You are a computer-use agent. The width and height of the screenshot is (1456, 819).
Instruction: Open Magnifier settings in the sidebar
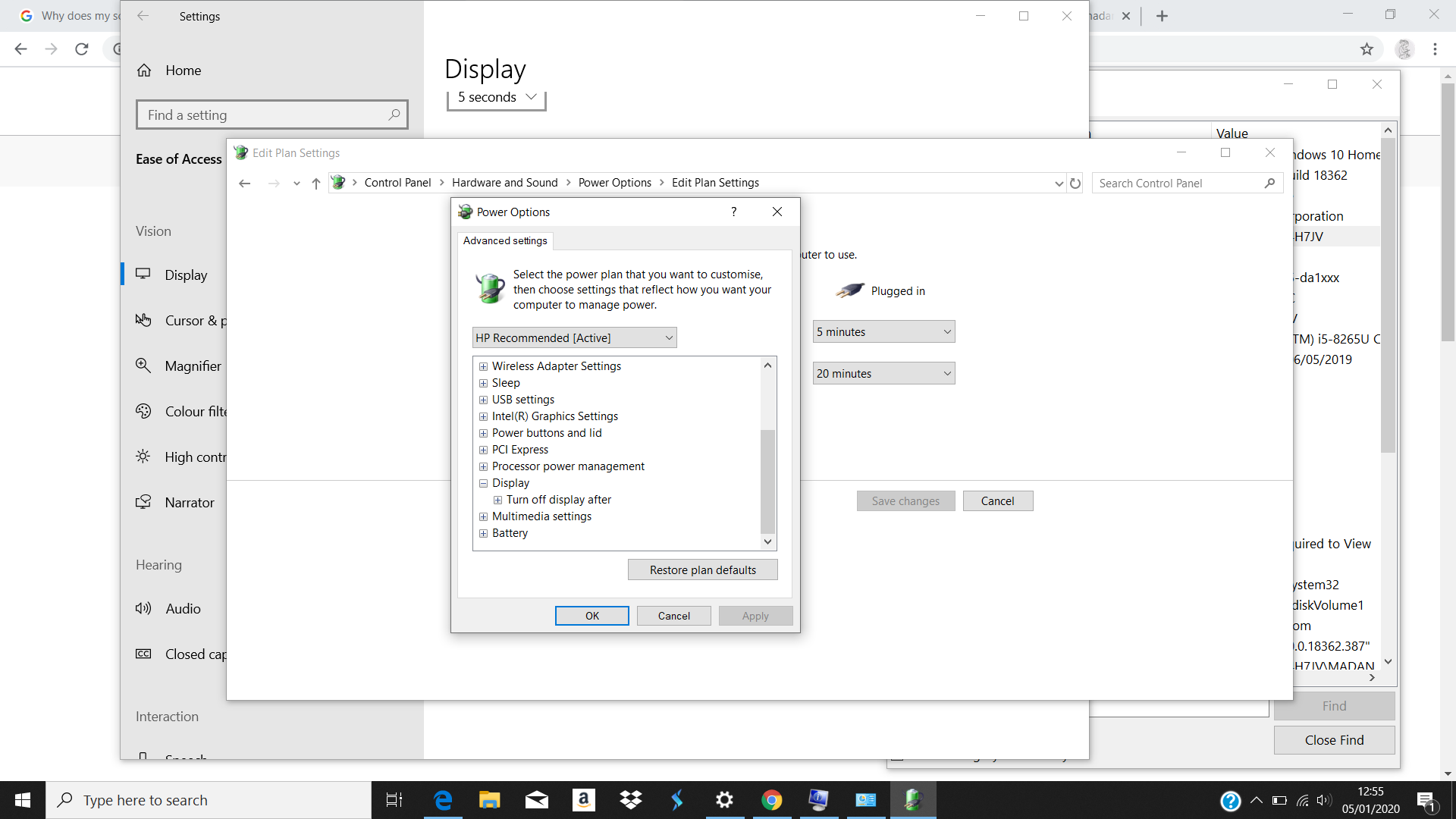click(x=188, y=366)
